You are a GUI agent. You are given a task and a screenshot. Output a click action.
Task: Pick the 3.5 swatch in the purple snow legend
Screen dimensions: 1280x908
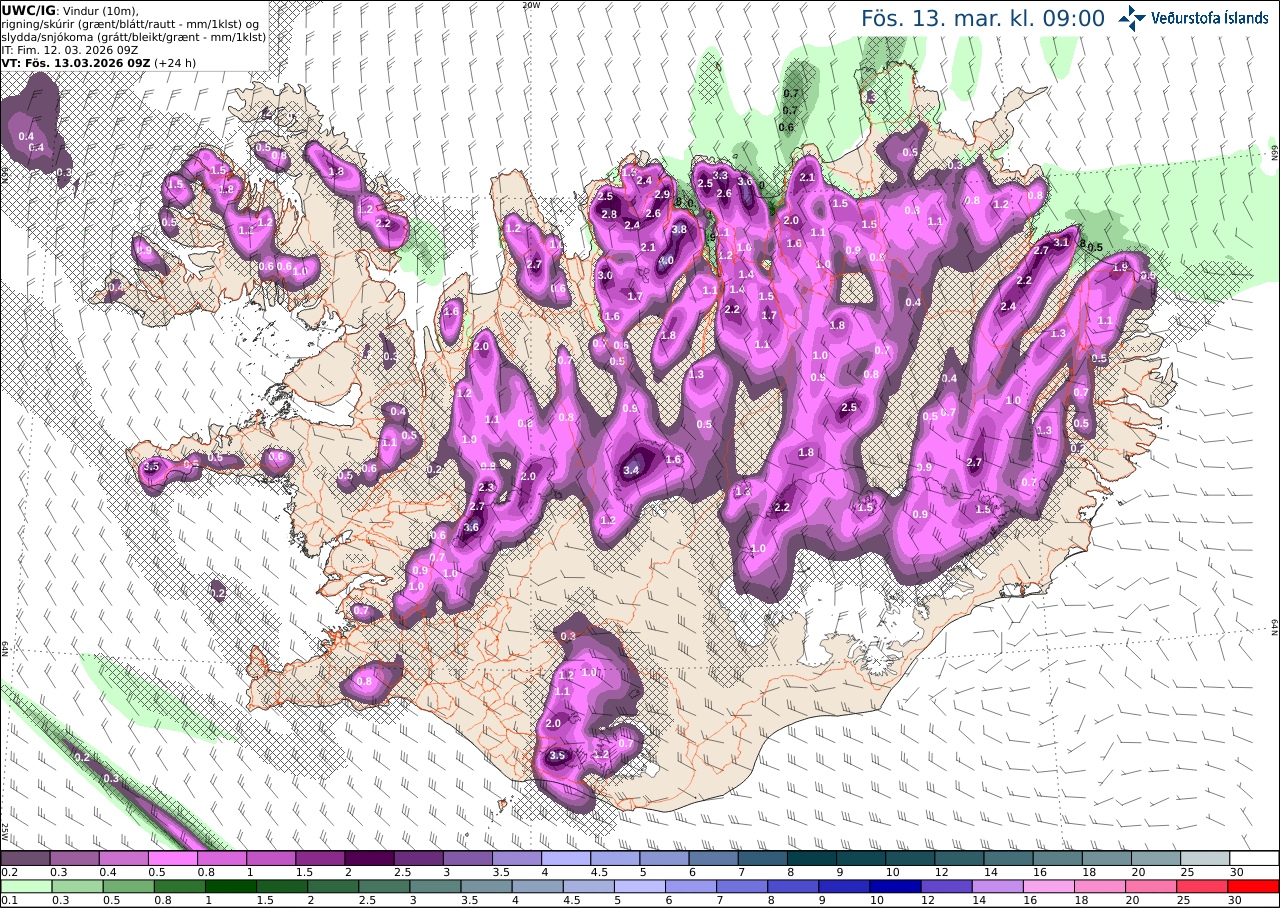517,858
